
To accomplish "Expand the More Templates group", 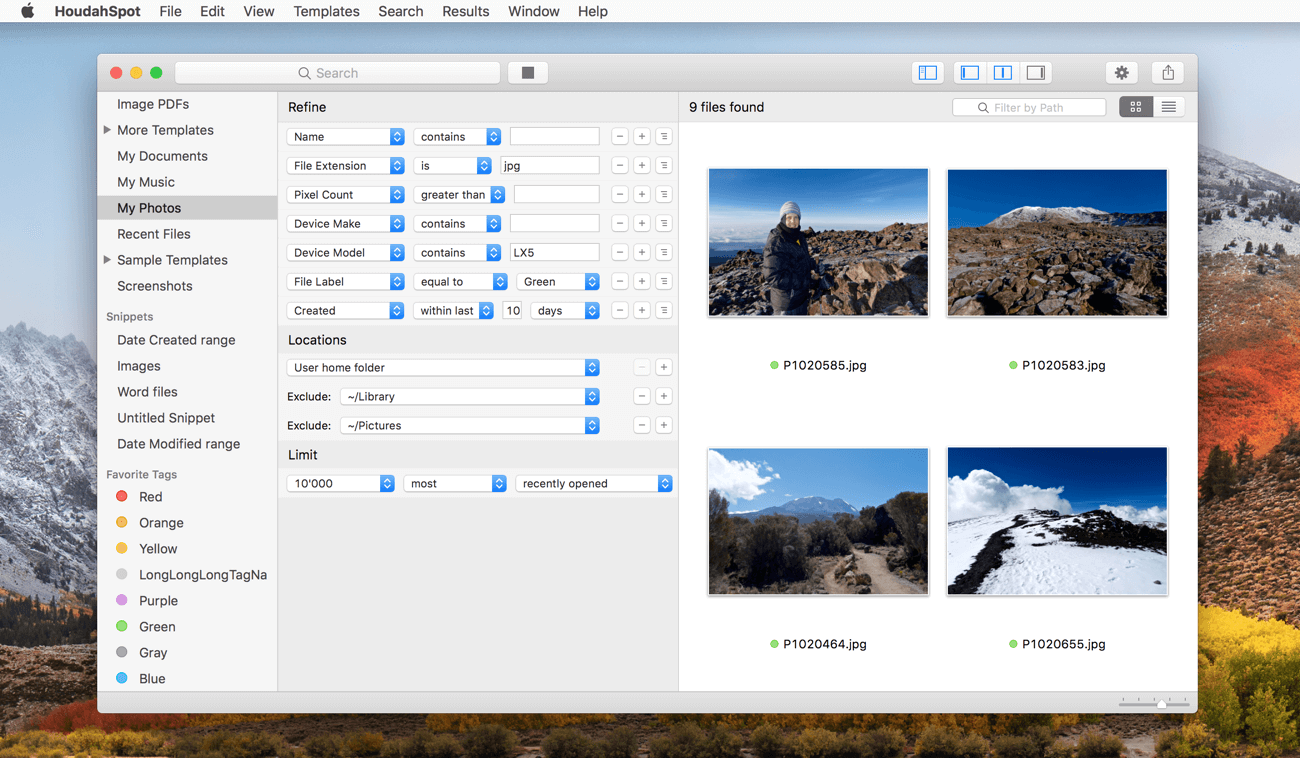I will coord(107,130).
